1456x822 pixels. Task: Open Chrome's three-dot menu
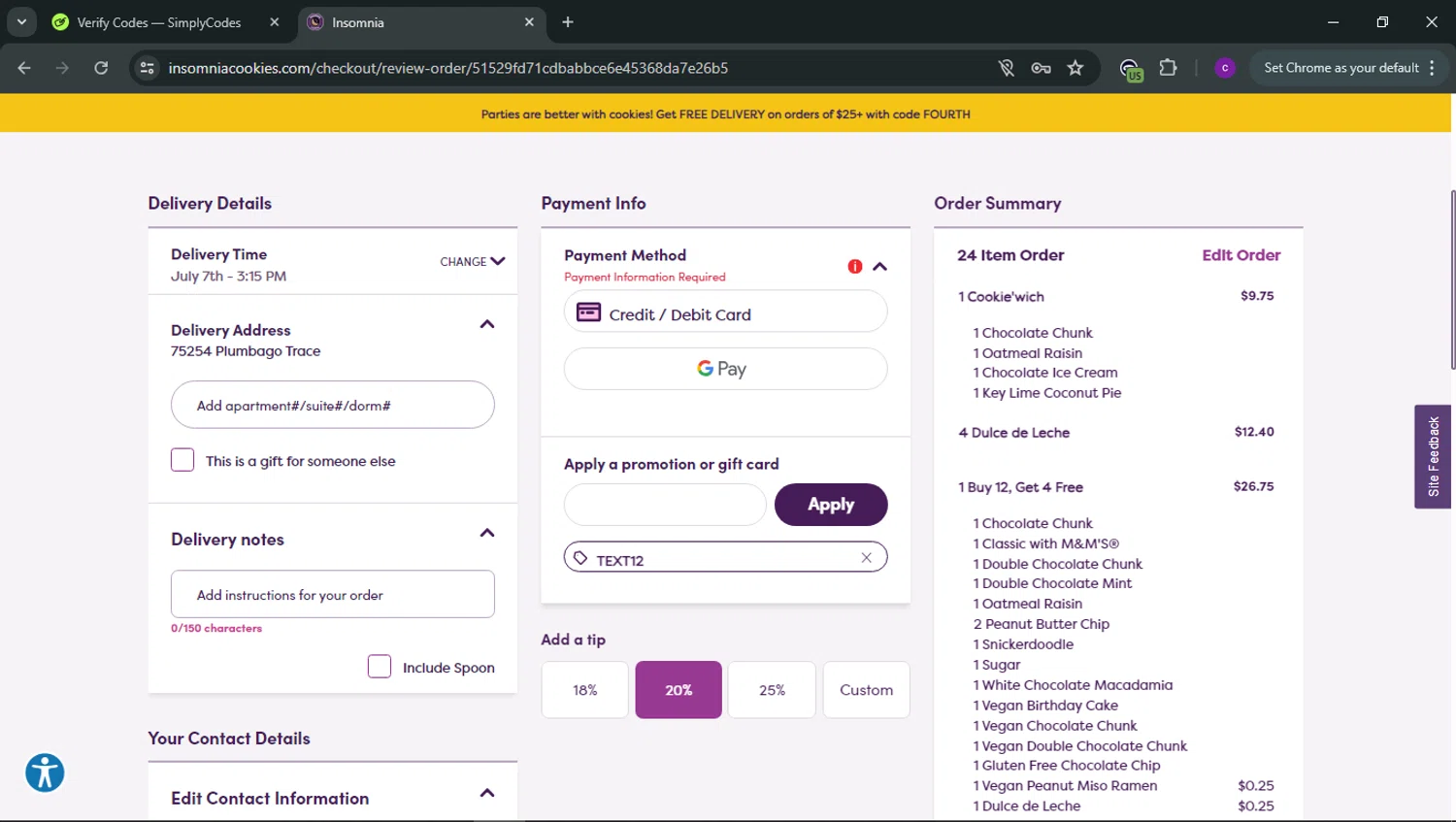(x=1432, y=68)
